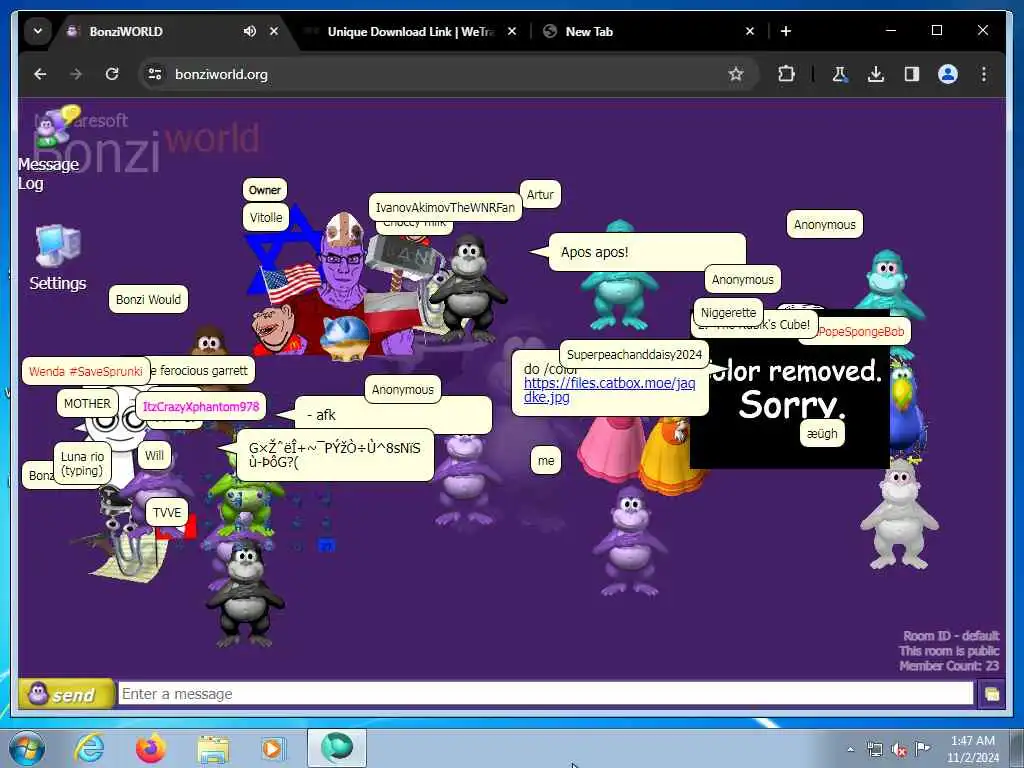Click the Will name tag
Screen dimensions: 1024x768
154,455
